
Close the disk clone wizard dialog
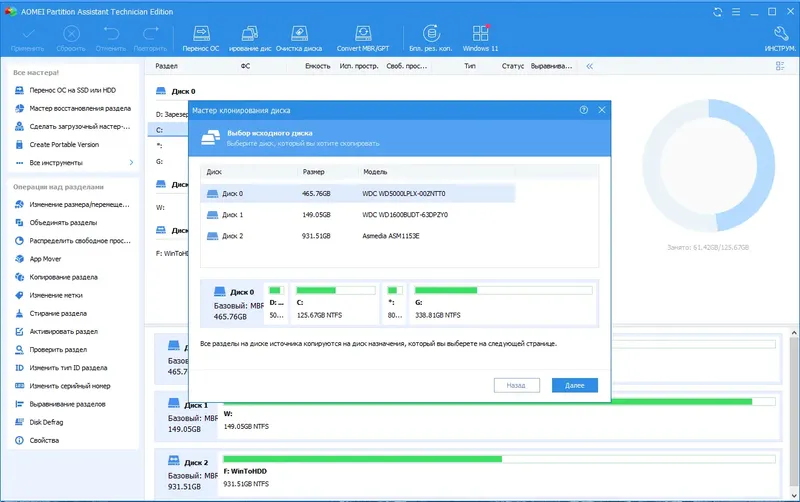pyautogui.click(x=602, y=110)
